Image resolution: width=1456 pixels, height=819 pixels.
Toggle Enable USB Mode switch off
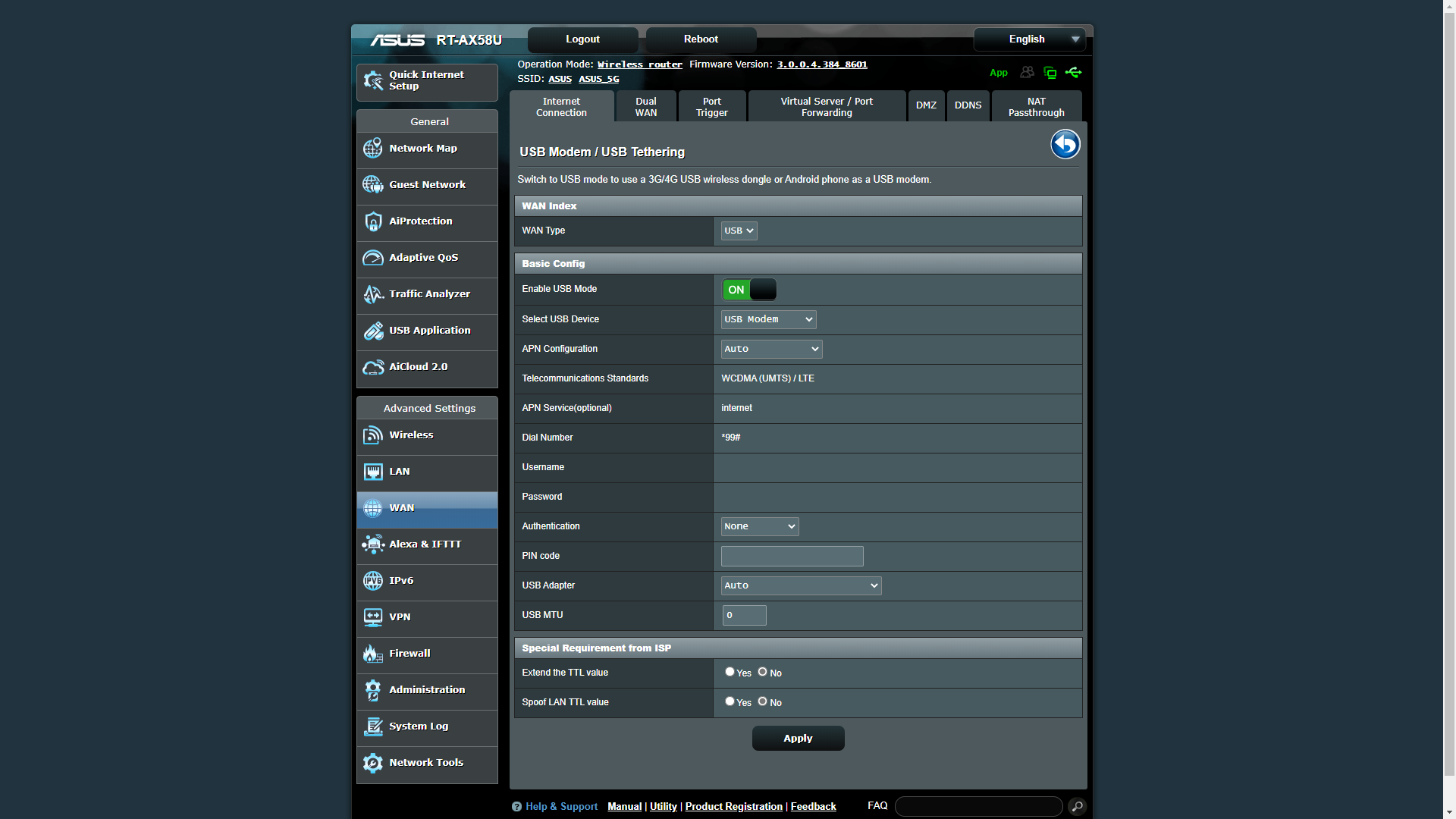(x=749, y=290)
